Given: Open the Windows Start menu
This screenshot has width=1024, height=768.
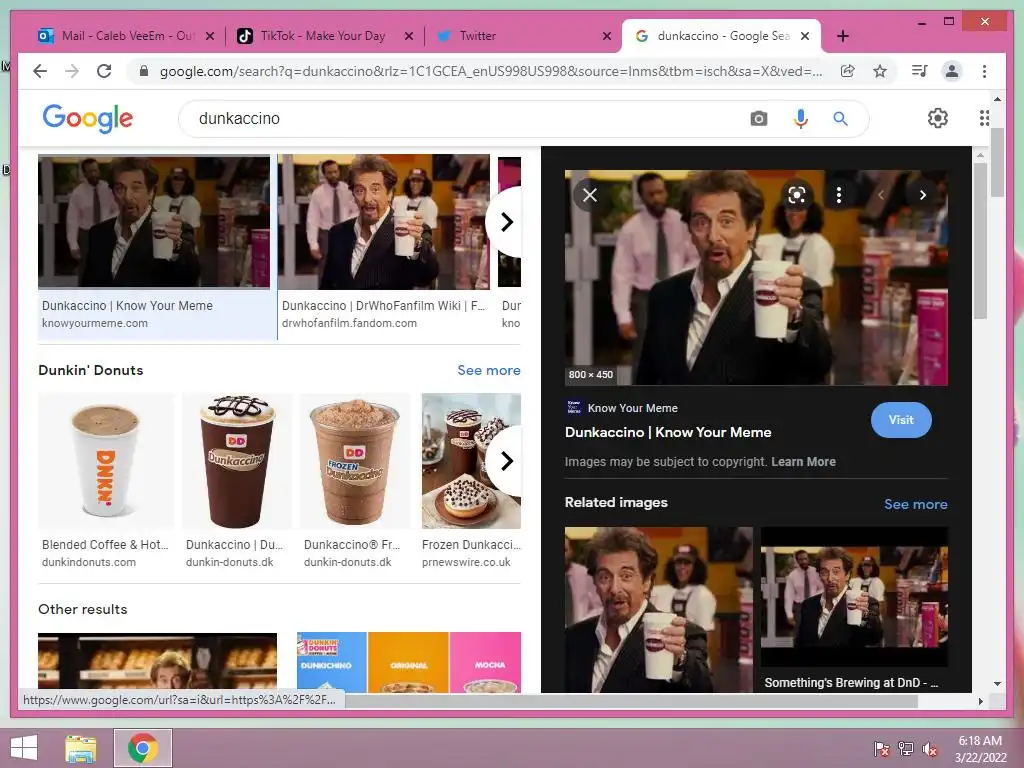Looking at the screenshot, I should pos(24,748).
